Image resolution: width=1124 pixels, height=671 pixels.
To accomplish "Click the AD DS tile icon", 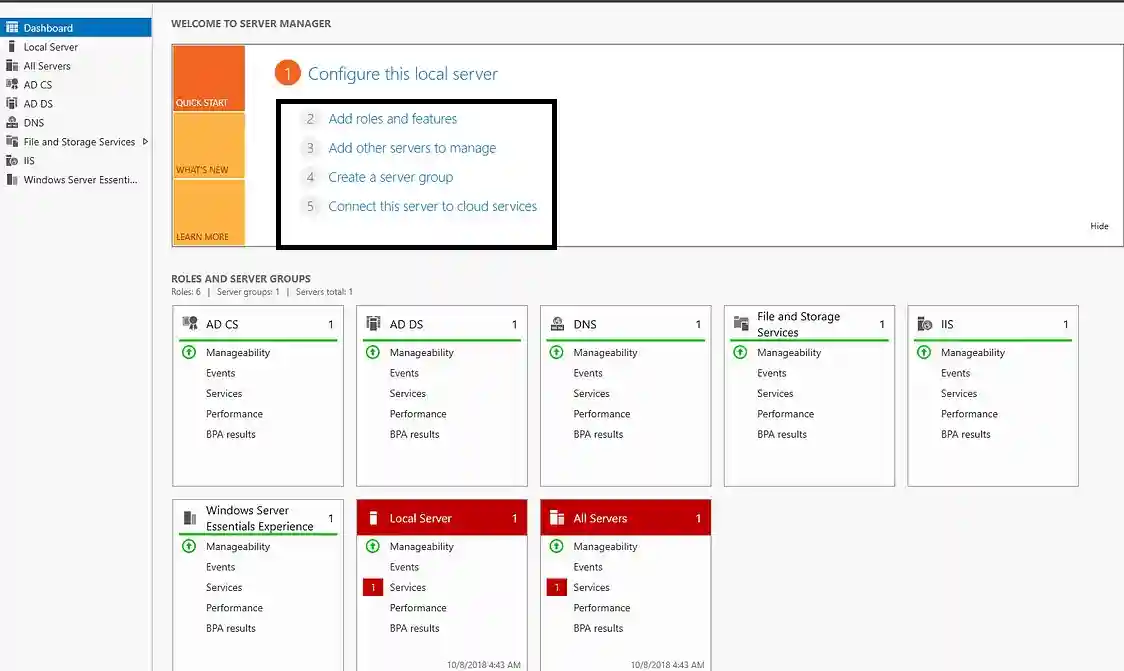I will pyautogui.click(x=373, y=323).
